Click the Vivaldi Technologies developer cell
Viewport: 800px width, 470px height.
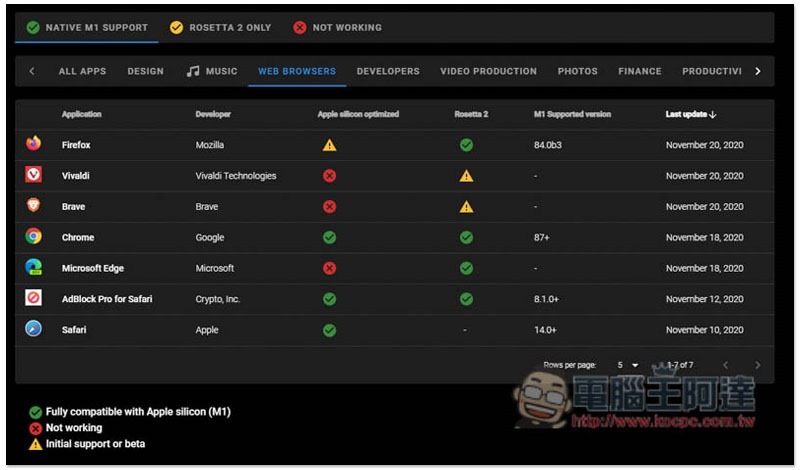(236, 176)
